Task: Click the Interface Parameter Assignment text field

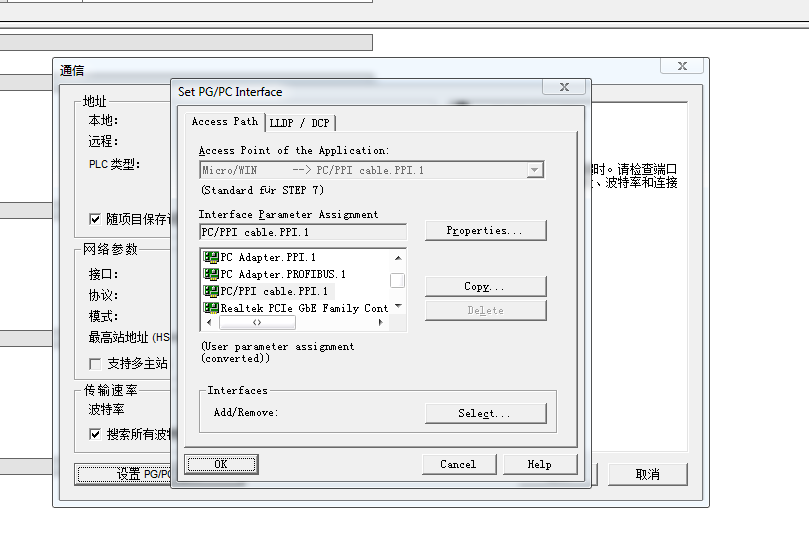Action: tap(302, 233)
